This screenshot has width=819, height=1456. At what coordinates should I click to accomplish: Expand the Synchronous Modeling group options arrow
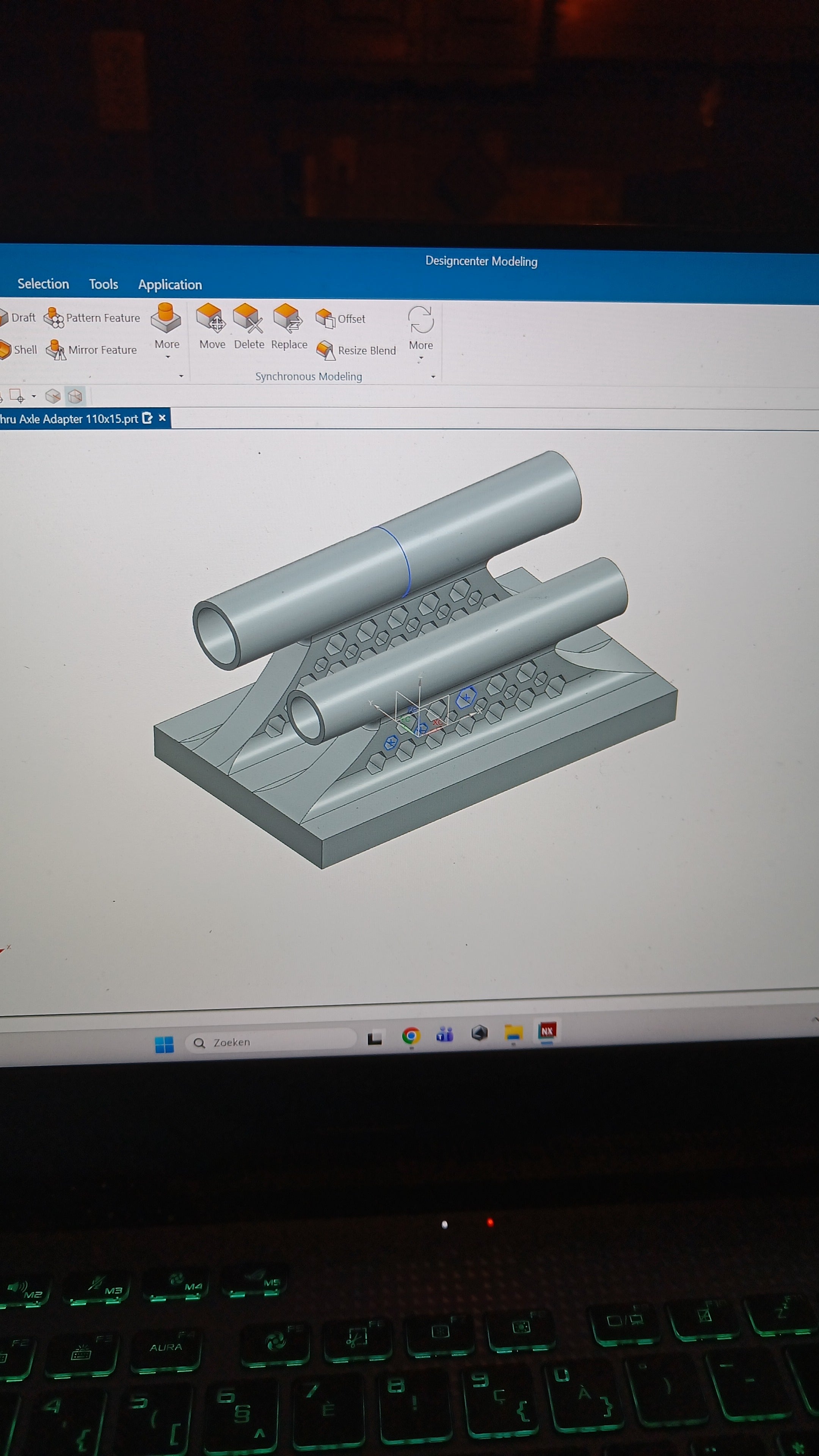coord(433,377)
